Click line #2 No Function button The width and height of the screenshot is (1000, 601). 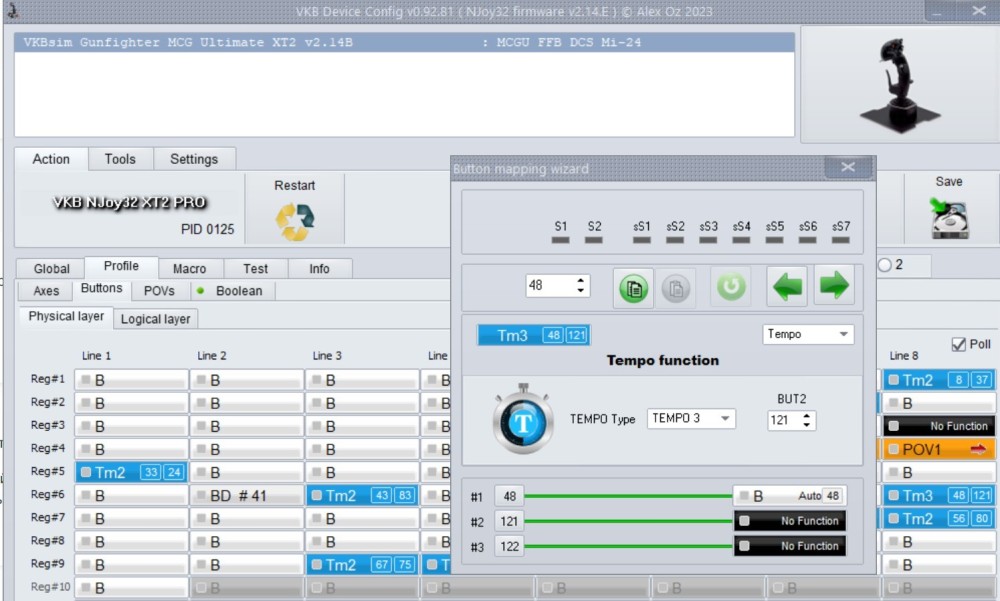790,521
